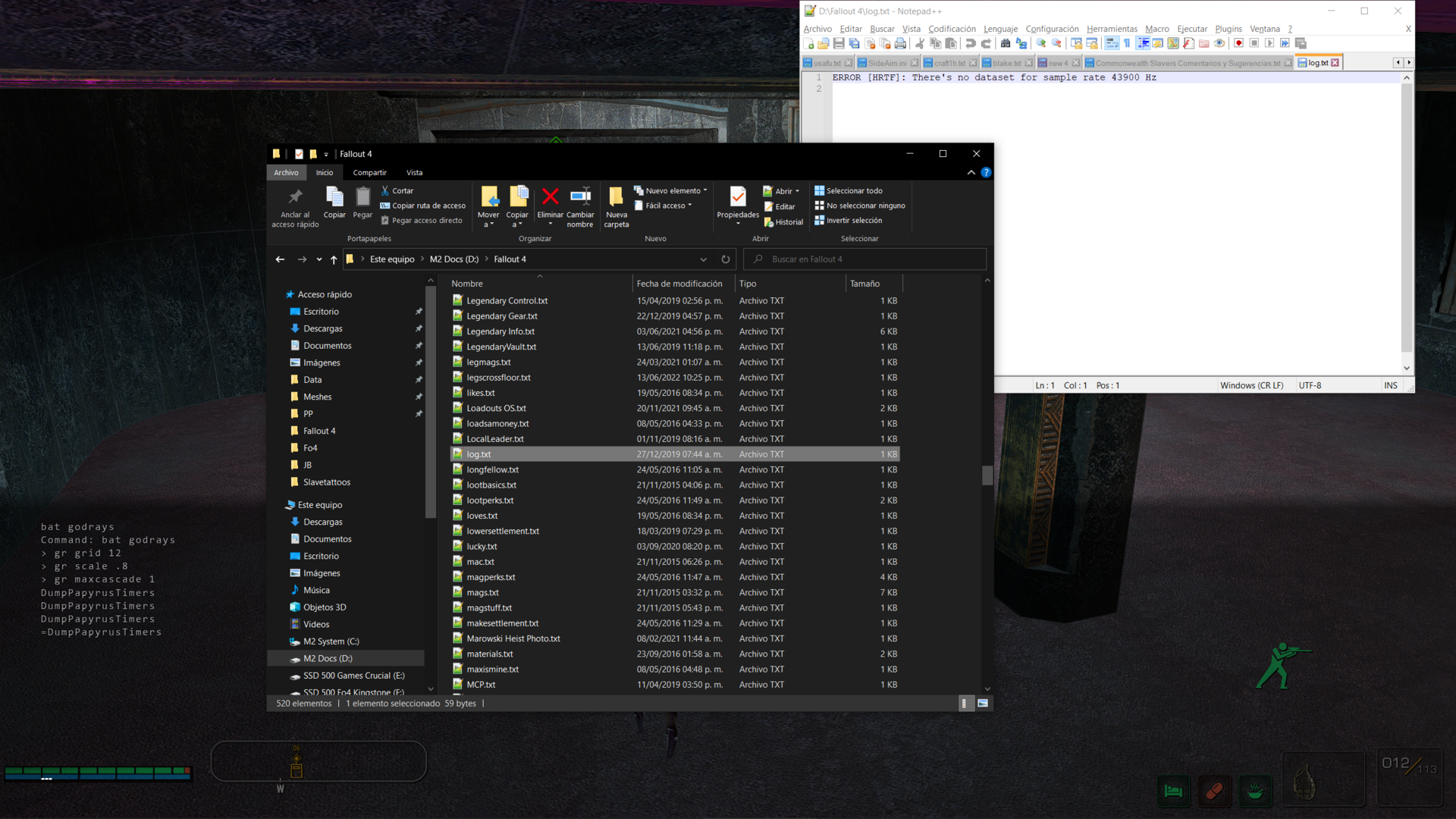The height and width of the screenshot is (819, 1456).
Task: Toggle synchronize horizontal scrolling in Notepad++
Action: 1092,43
